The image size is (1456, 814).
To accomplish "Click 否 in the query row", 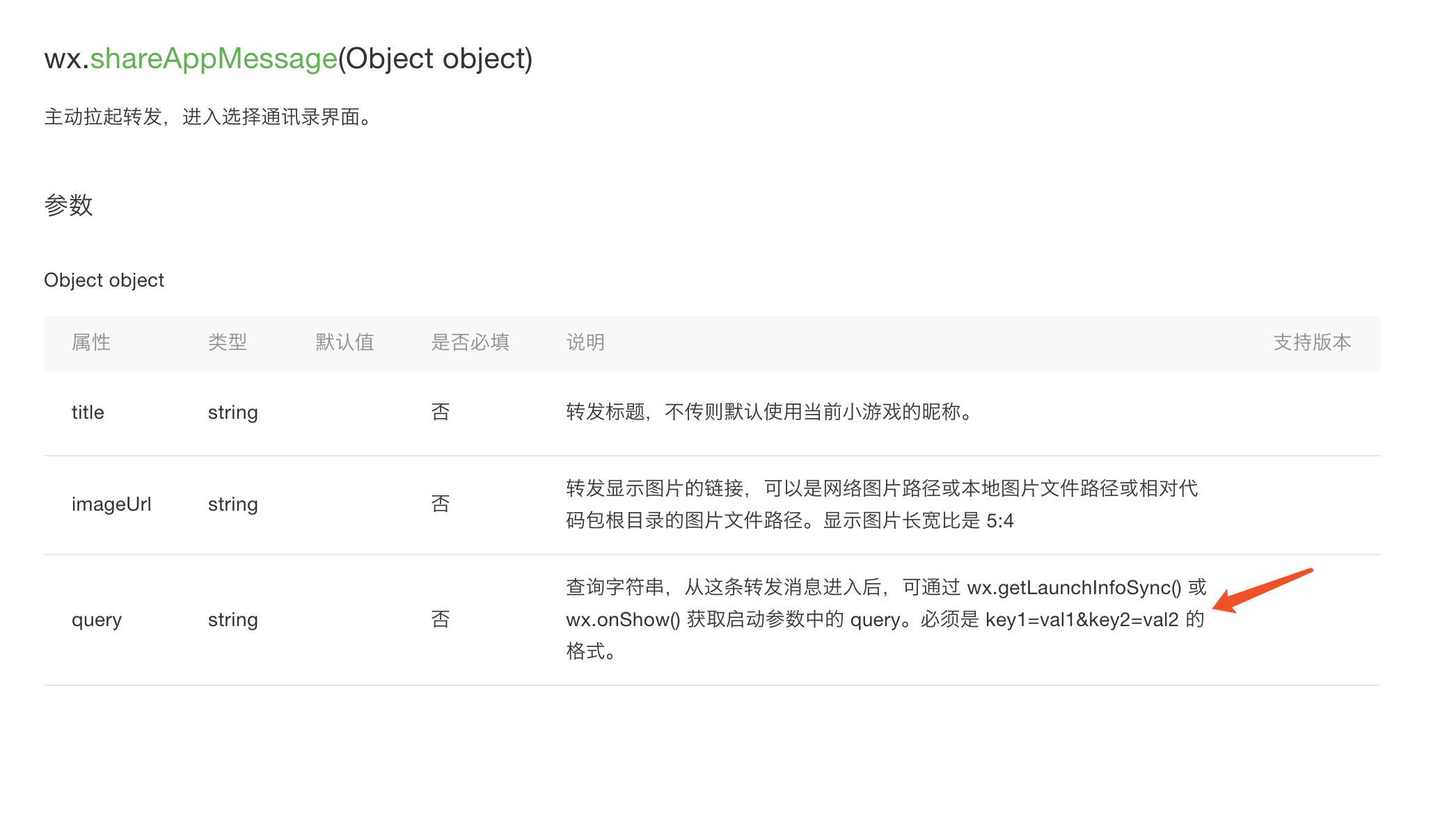I will (441, 620).
